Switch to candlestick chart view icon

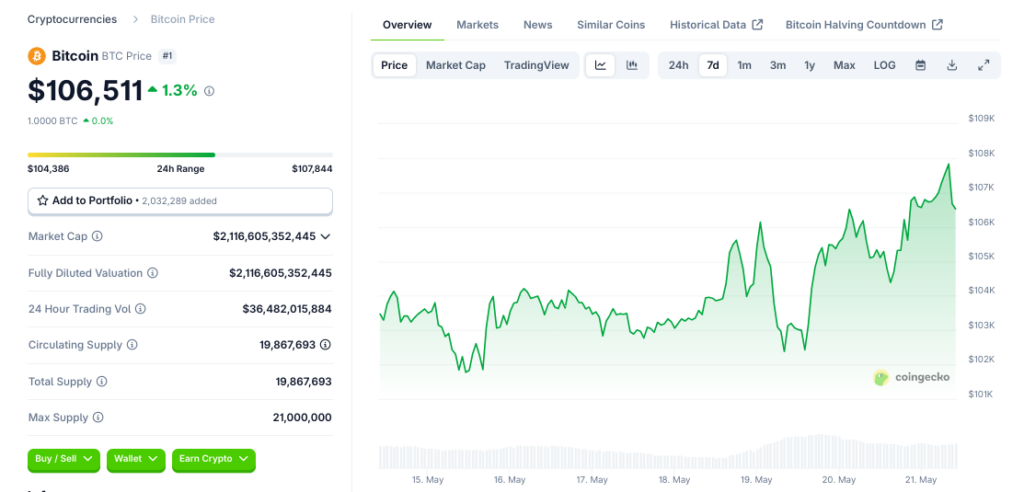[x=632, y=65]
